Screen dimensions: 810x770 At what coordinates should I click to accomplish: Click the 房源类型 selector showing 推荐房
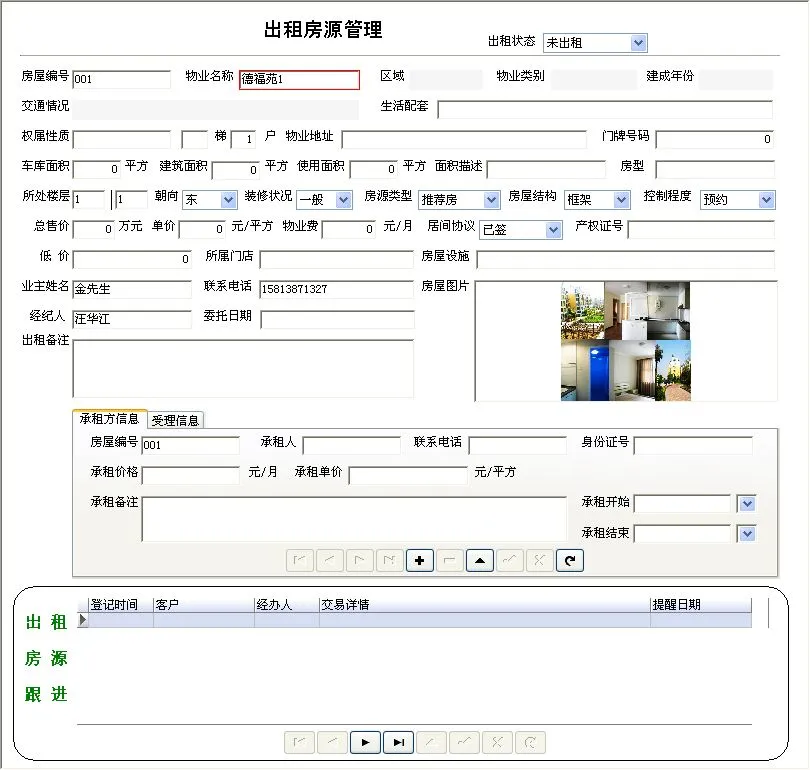492,199
